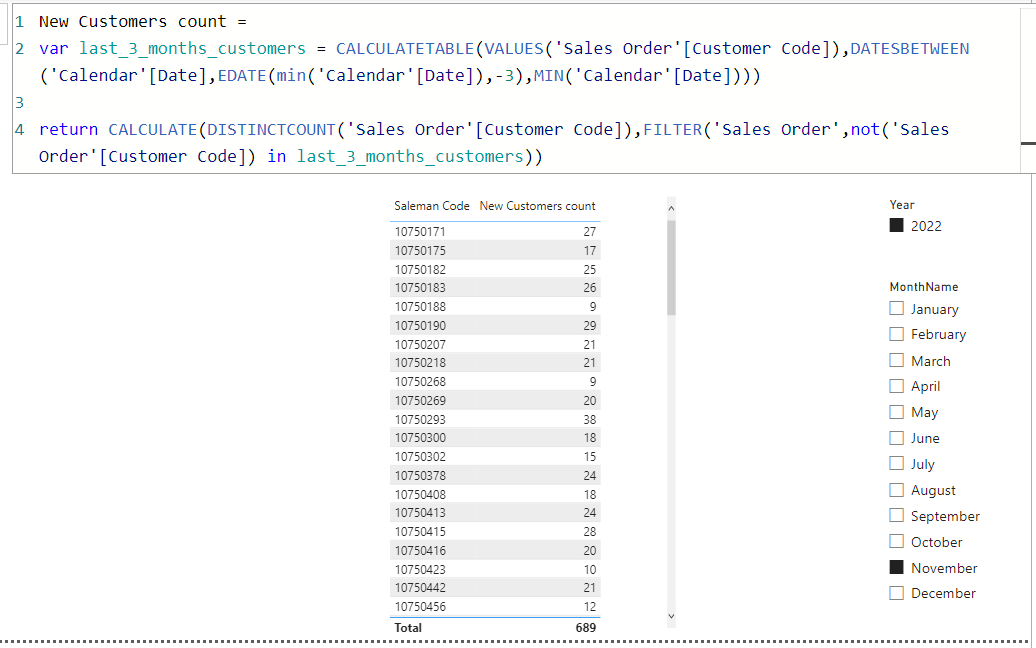Select salesman row 10750423

tap(495, 569)
